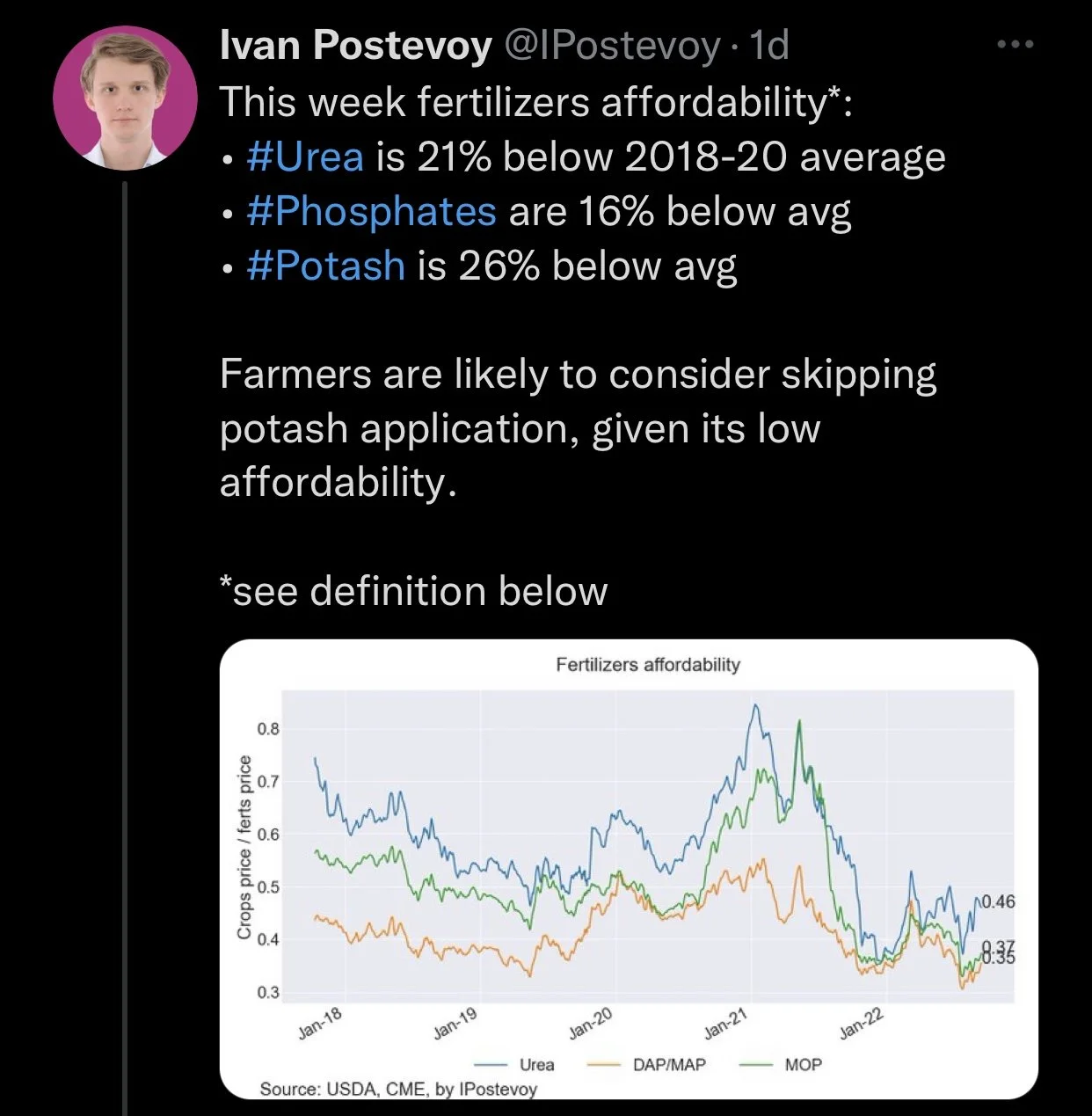Viewport: 1092px width, 1116px height.
Task: Open Ivan Postevoy's profile avatar
Action: point(125,98)
